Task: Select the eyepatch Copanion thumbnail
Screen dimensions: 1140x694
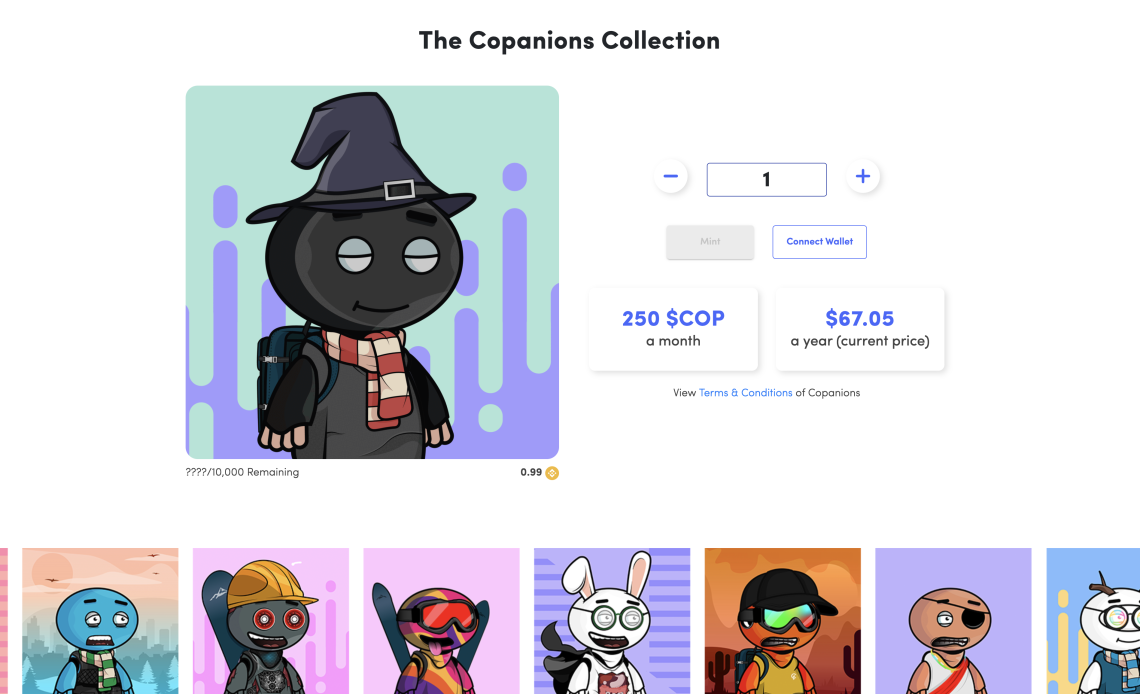Action: (953, 621)
